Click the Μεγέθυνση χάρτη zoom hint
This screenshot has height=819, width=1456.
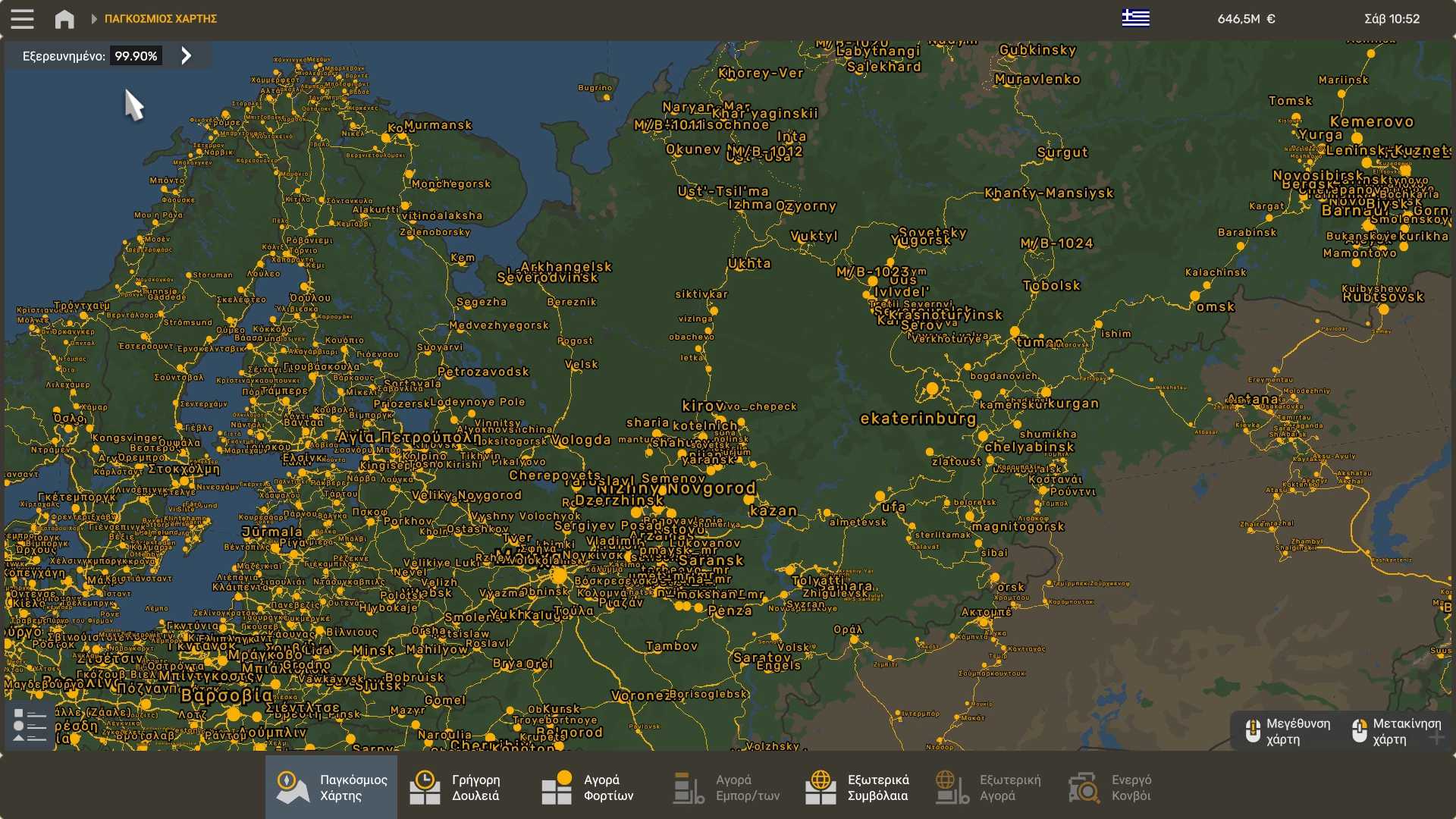(1288, 731)
